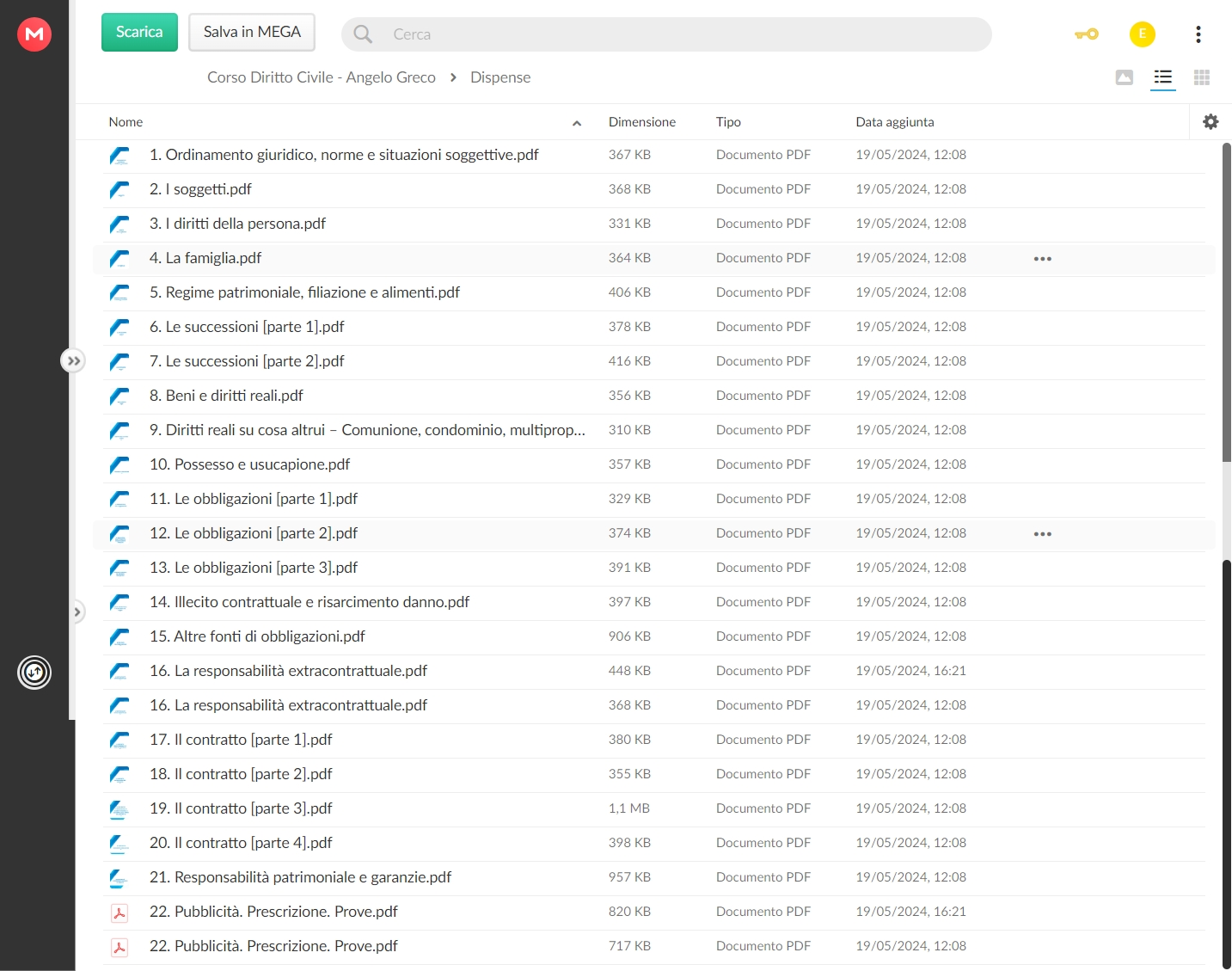Image resolution: width=1232 pixels, height=971 pixels.
Task: Sort by Dimensione column header
Action: point(642,122)
